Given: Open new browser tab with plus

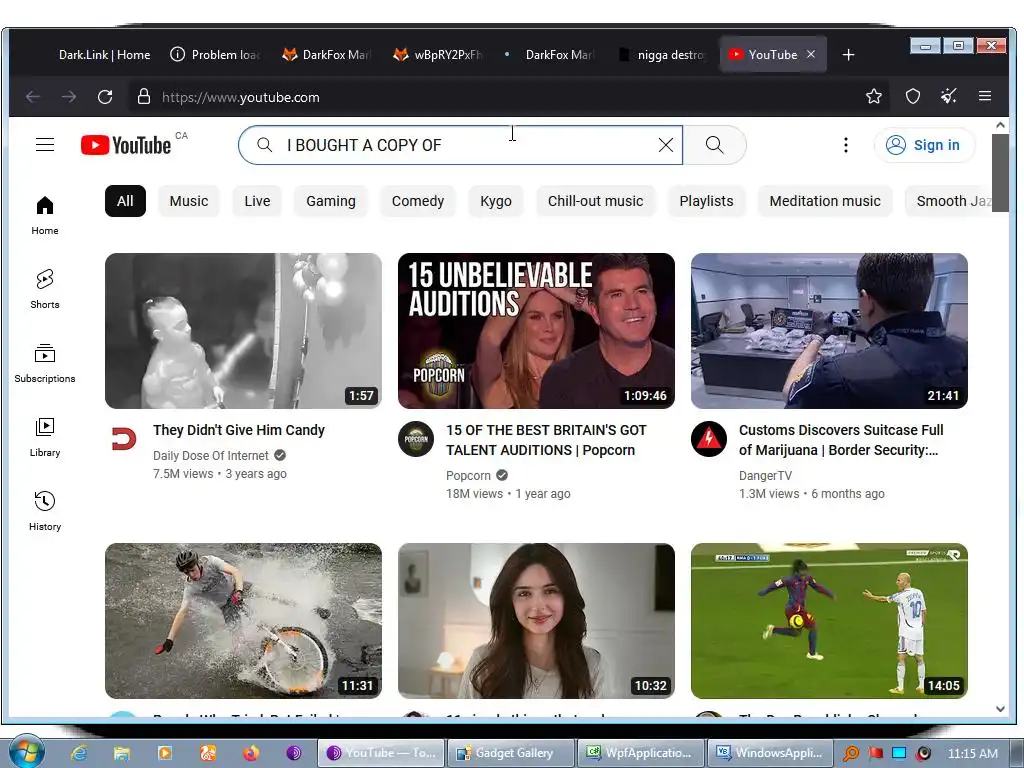Looking at the screenshot, I should [x=848, y=55].
